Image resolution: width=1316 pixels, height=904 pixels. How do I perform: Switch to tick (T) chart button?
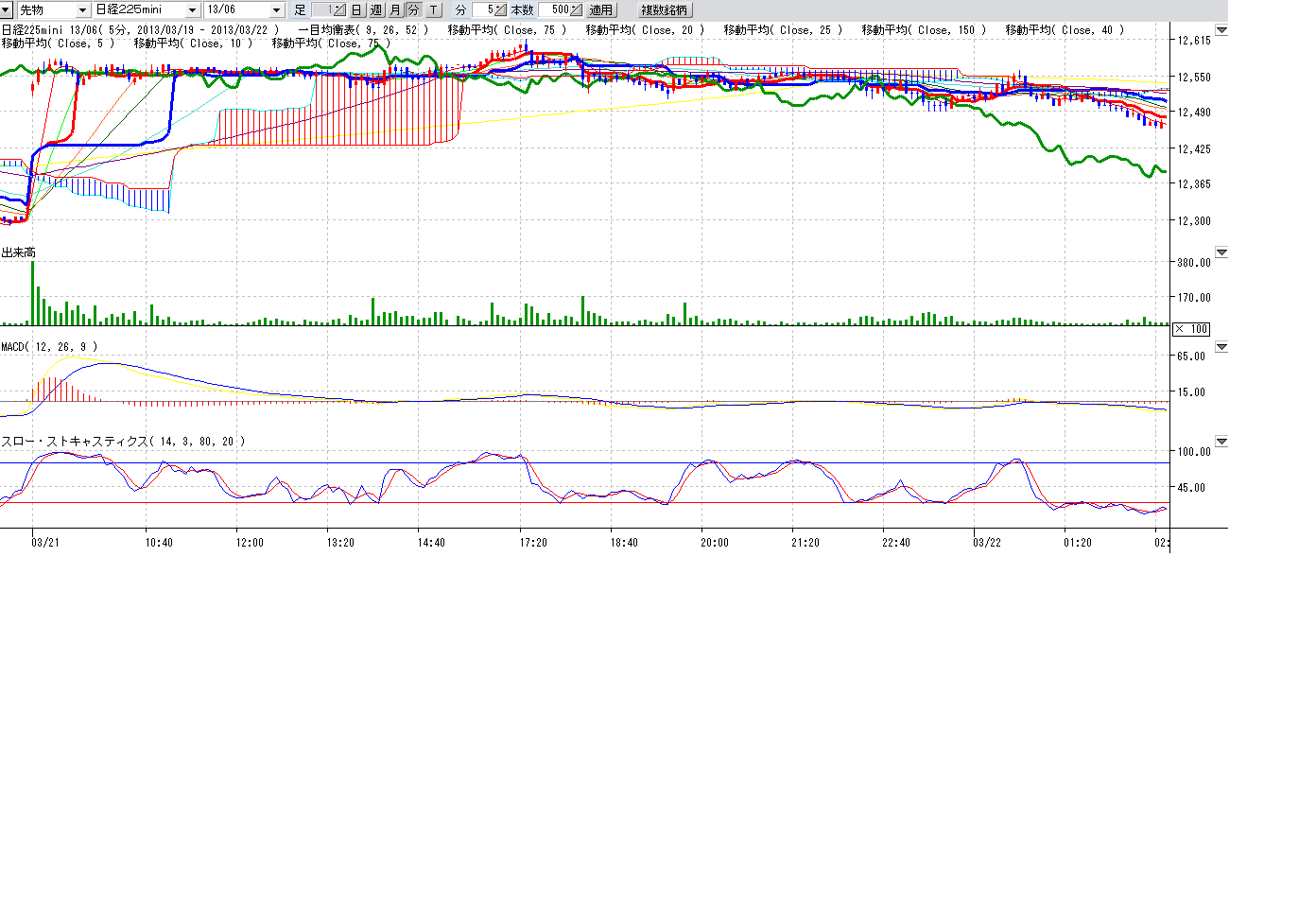point(433,10)
